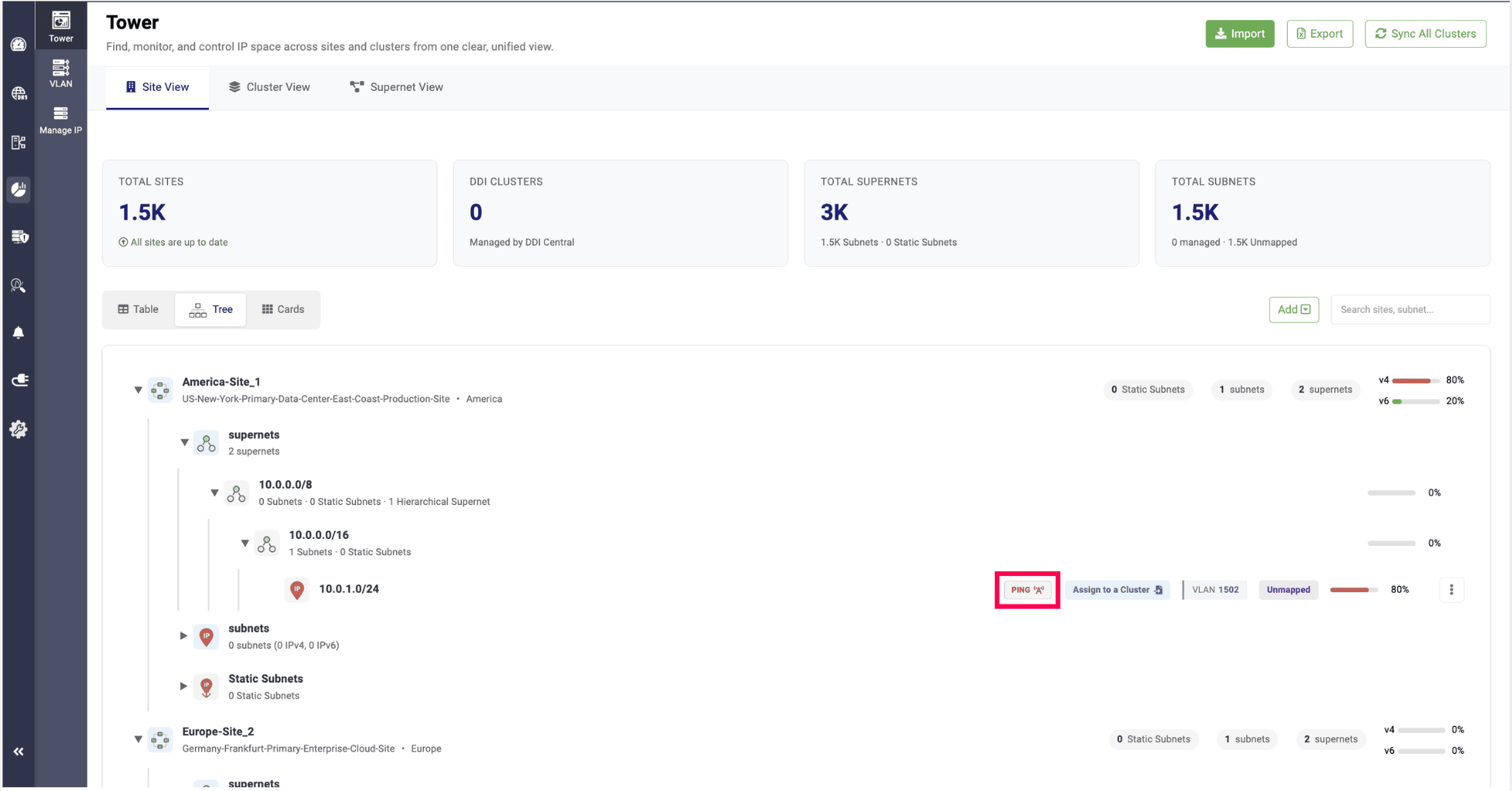This screenshot has height=791, width=1512.
Task: Click the bell alerts icon in the sidebar
Action: [x=18, y=333]
